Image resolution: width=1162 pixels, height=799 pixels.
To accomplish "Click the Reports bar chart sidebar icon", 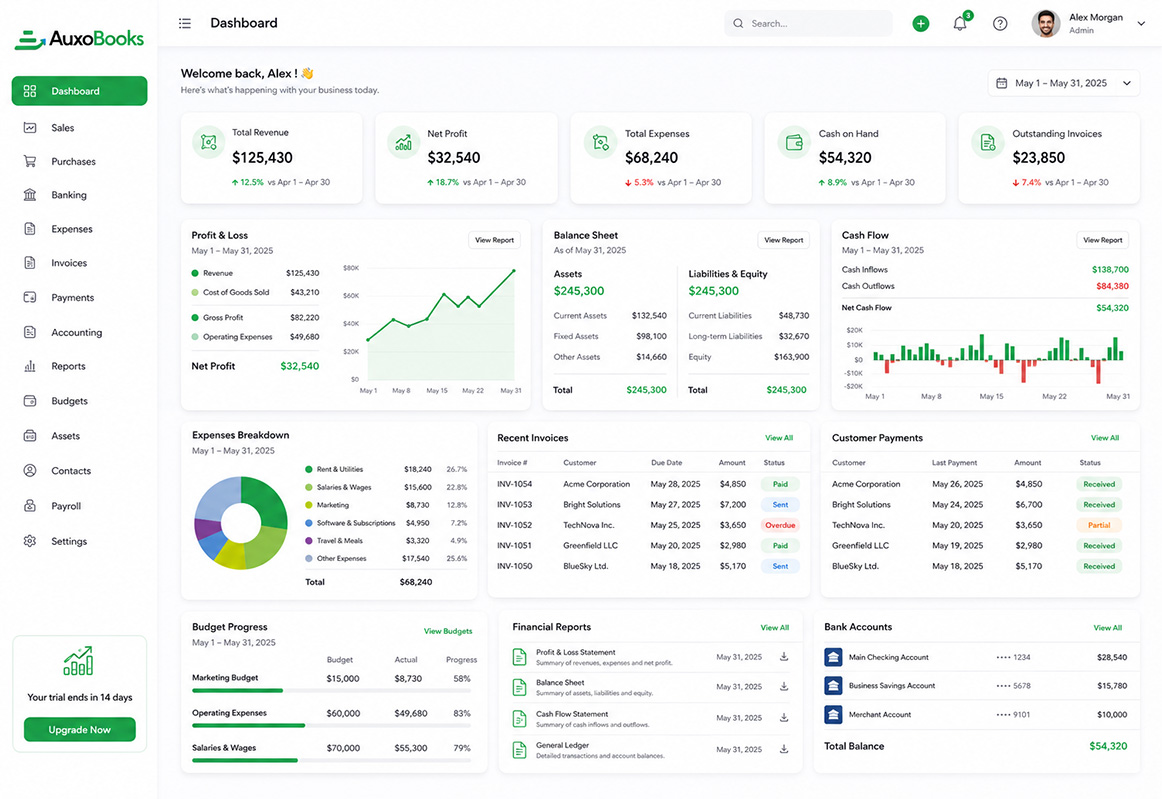I will pos(30,366).
